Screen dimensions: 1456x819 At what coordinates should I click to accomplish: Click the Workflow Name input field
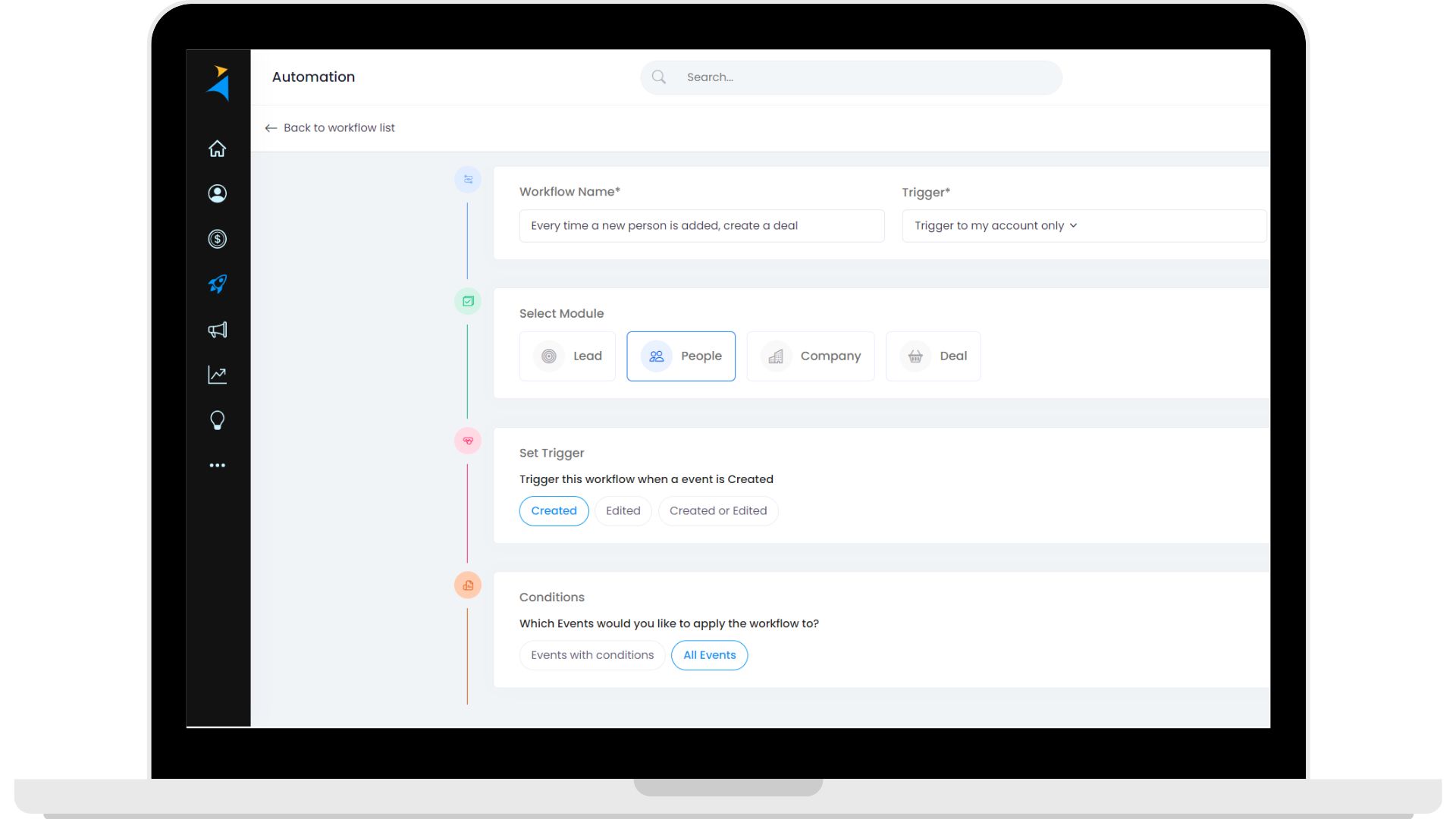701,226
